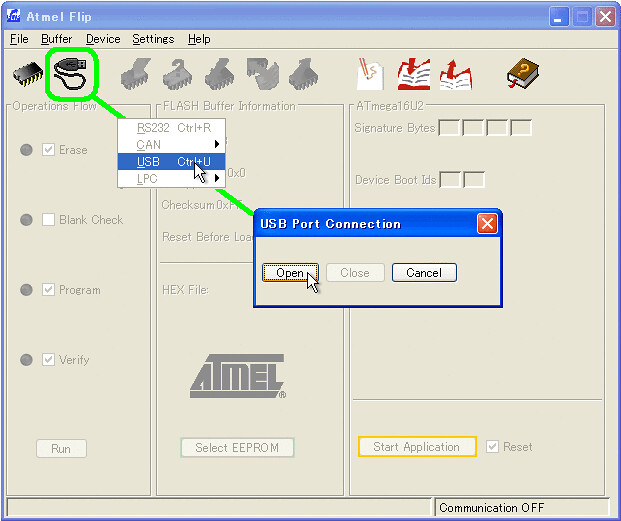Click the Select Device chip icon

(x=27, y=73)
